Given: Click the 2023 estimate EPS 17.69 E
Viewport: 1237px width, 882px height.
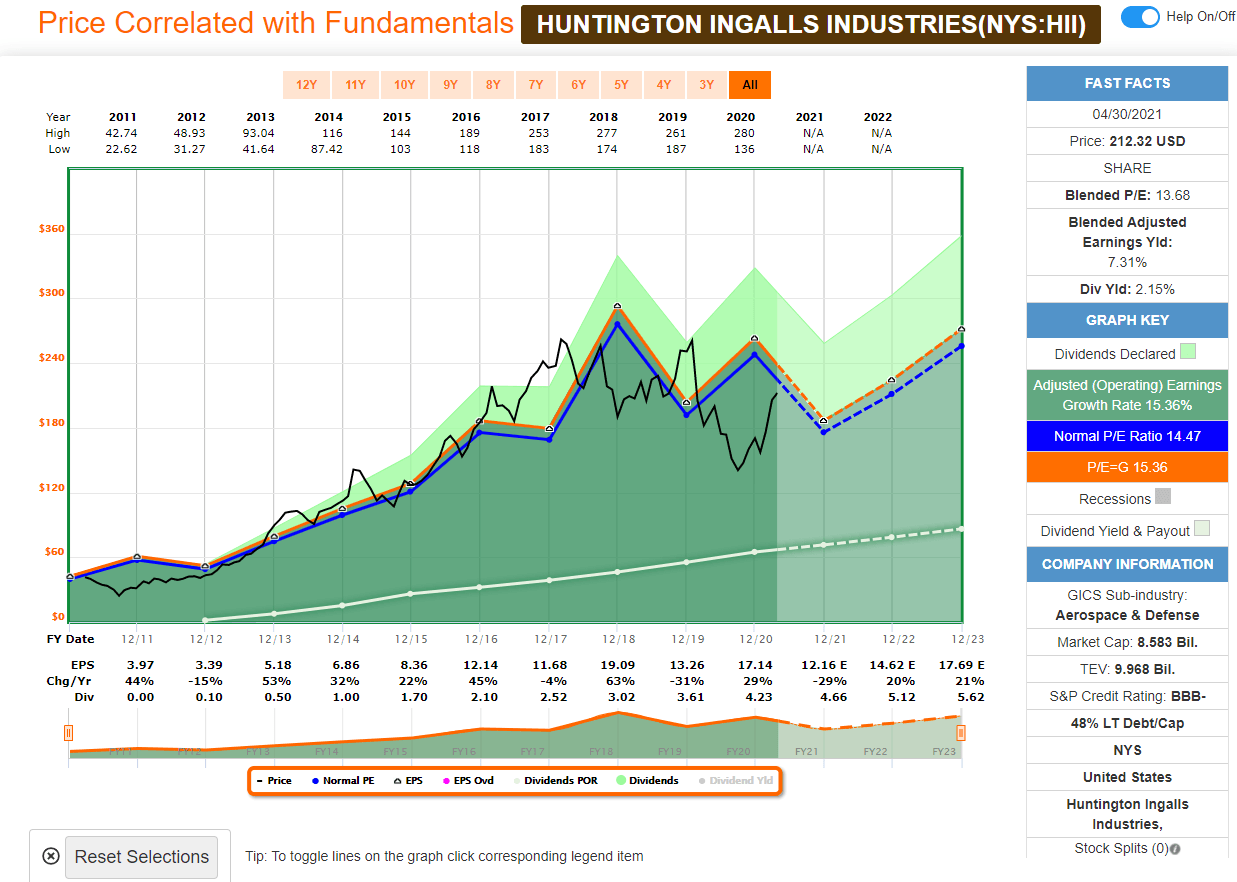Looking at the screenshot, I should 961,664.
